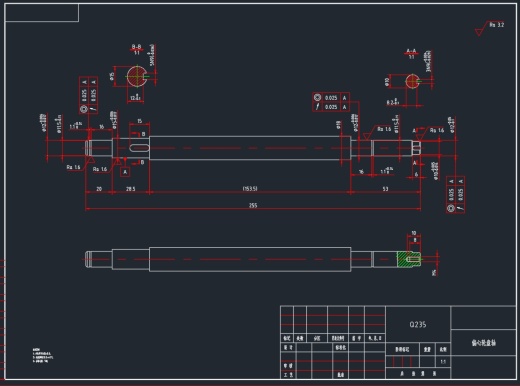Pick the keyway slot on the upper shaft view
520x386 pixels.
click(x=139, y=148)
